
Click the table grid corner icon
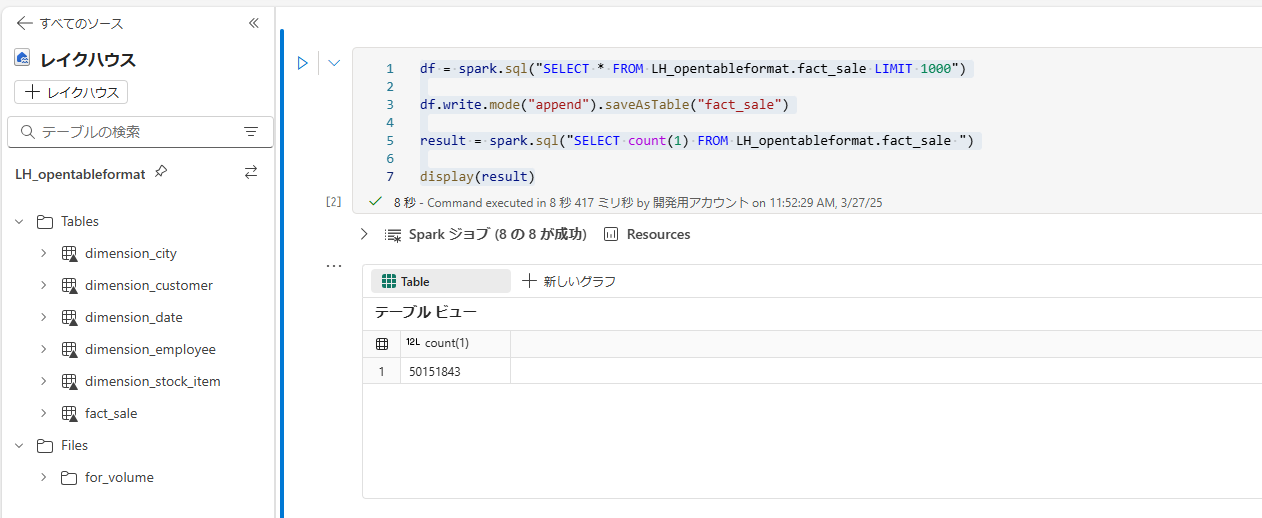pyautogui.click(x=382, y=343)
